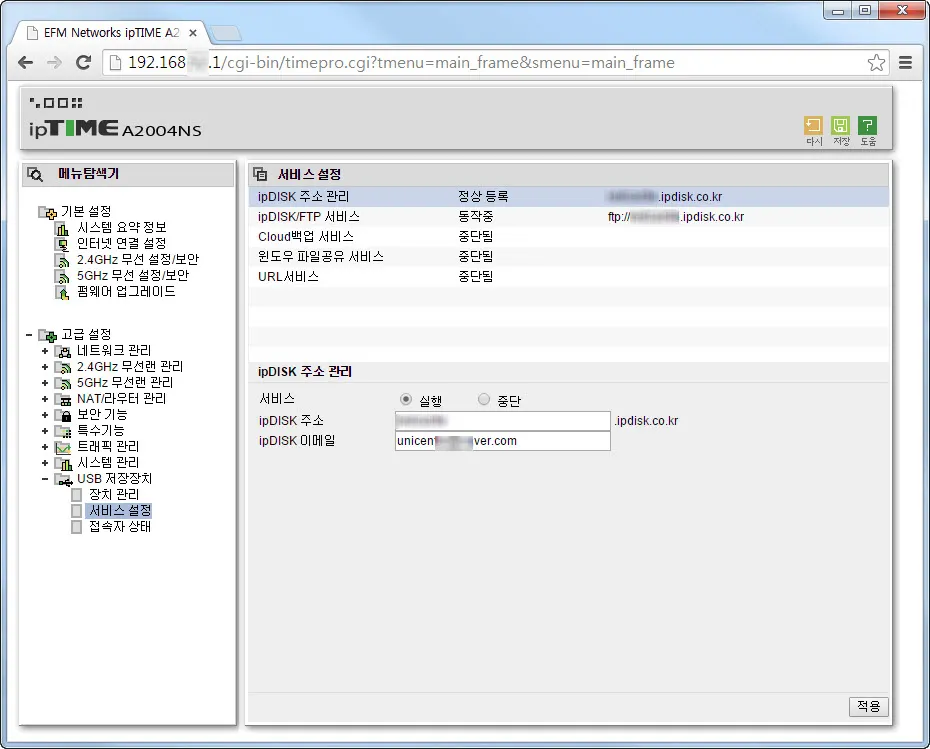Click browser back arrow button
This screenshot has height=749, width=930.
tap(26, 63)
